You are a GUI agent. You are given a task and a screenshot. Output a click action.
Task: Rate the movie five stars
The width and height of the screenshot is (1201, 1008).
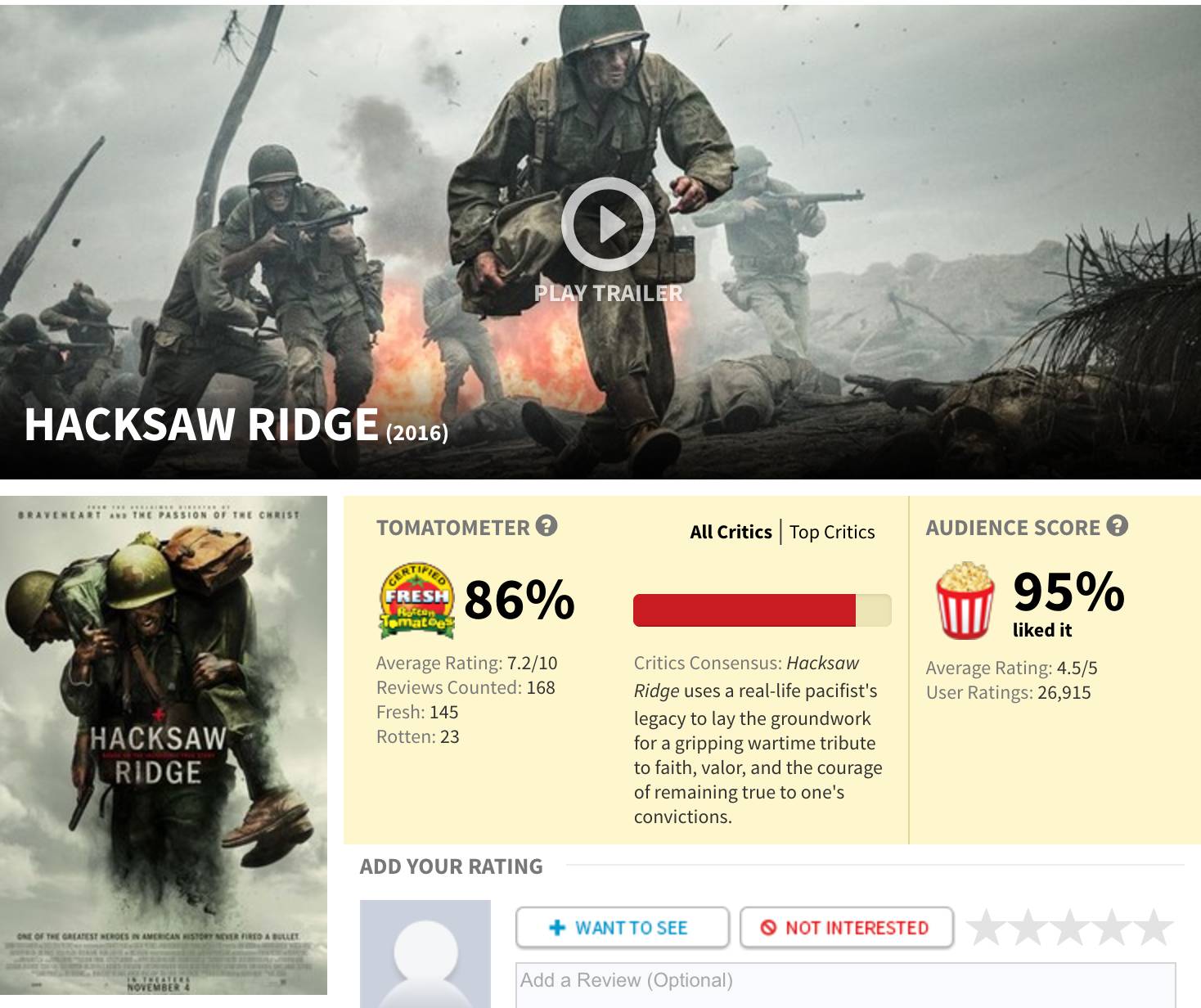(1154, 927)
